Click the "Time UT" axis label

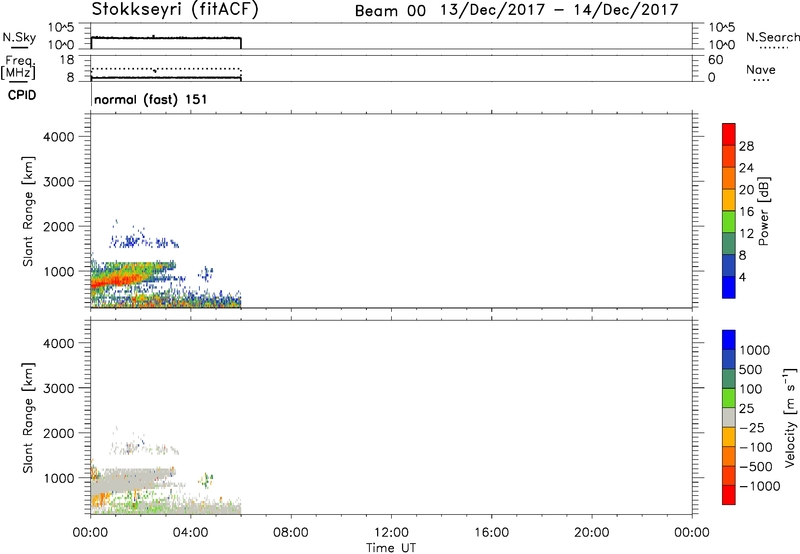point(391,548)
